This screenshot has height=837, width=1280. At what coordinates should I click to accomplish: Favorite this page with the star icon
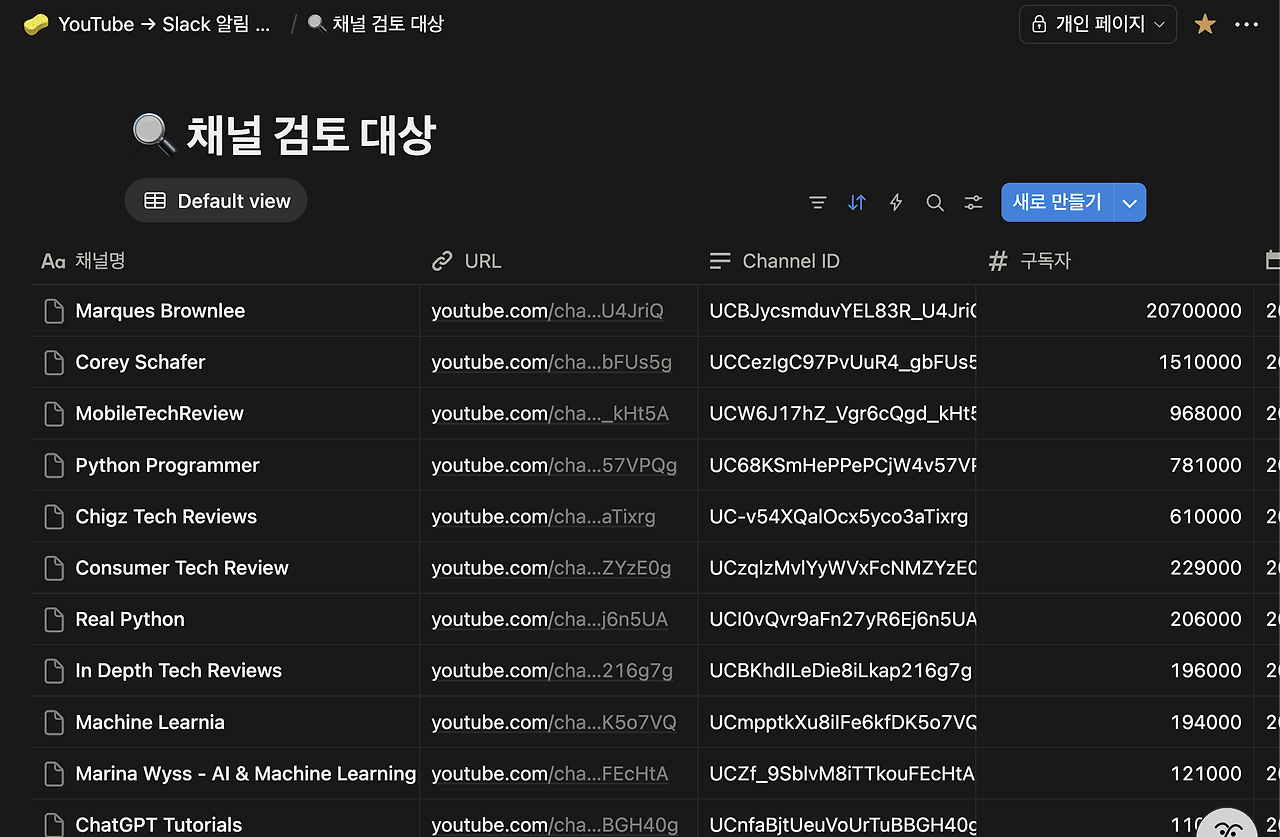1205,24
